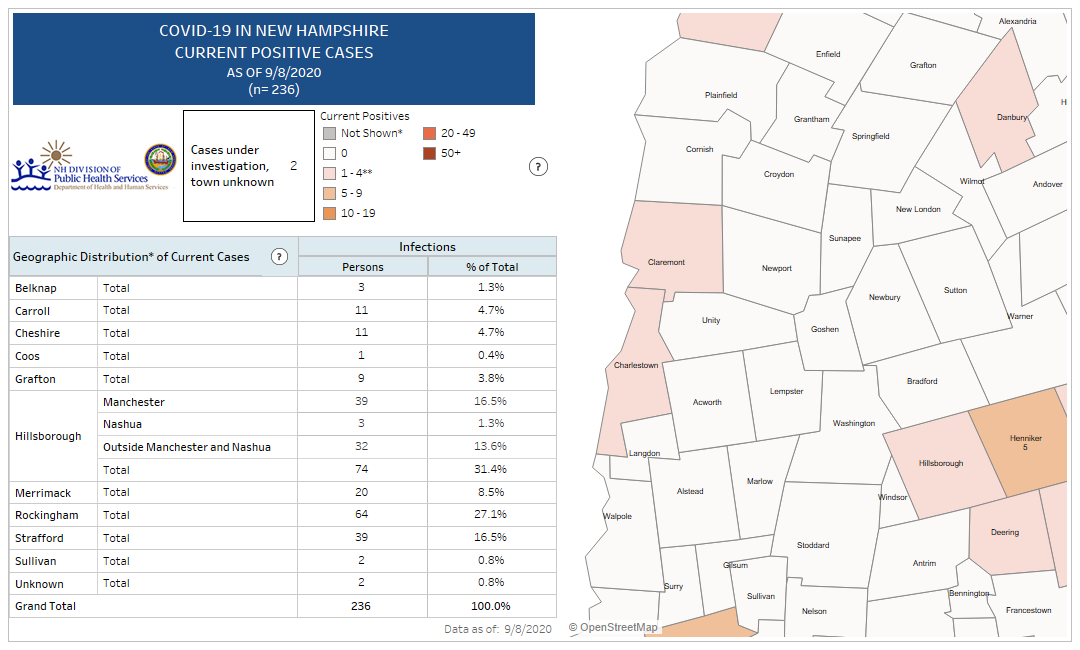The height and width of the screenshot is (650, 1080).
Task: Select the 'Not Shown' gray legend swatch
Action: 329,133
